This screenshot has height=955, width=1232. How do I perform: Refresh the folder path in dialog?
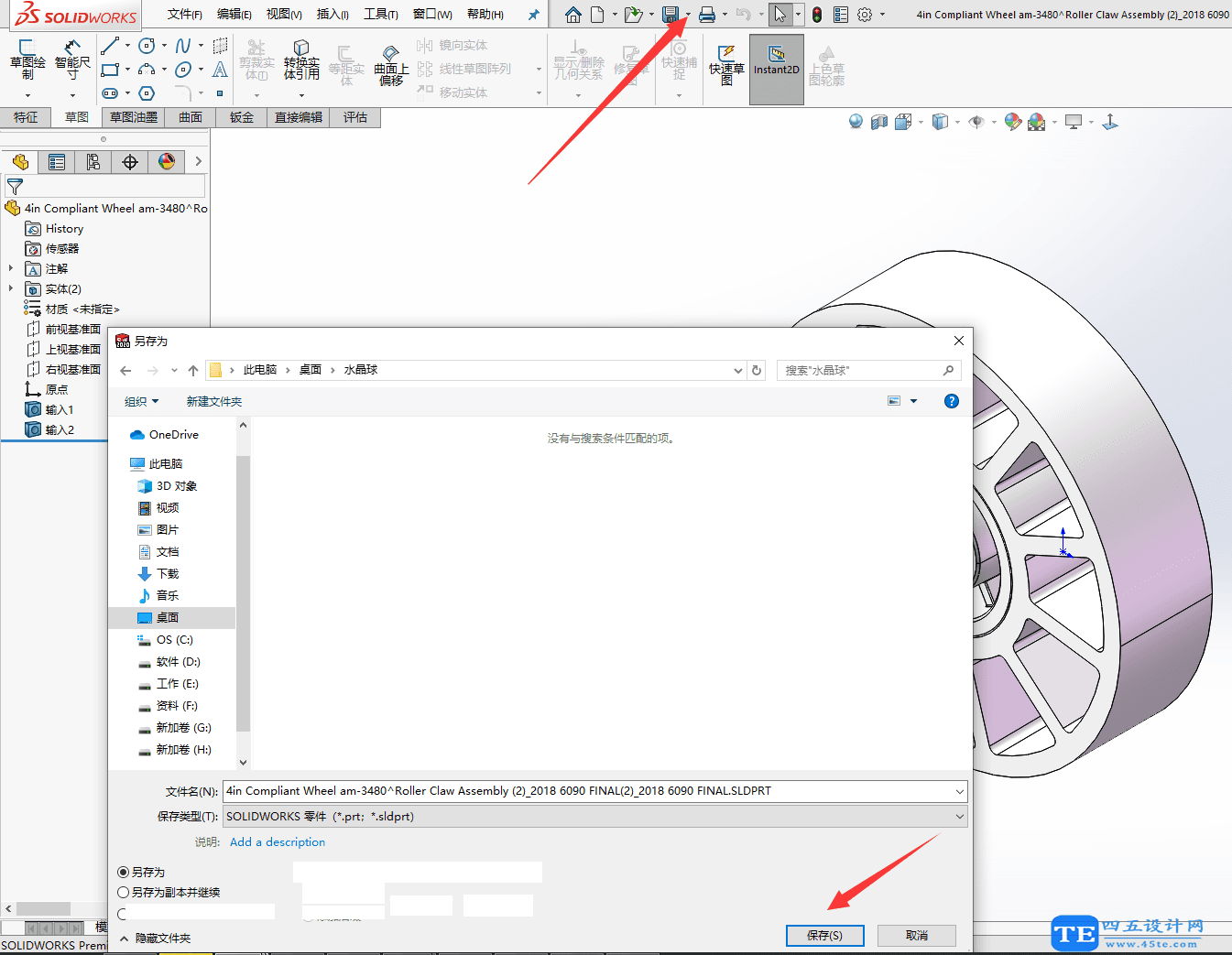coord(757,370)
